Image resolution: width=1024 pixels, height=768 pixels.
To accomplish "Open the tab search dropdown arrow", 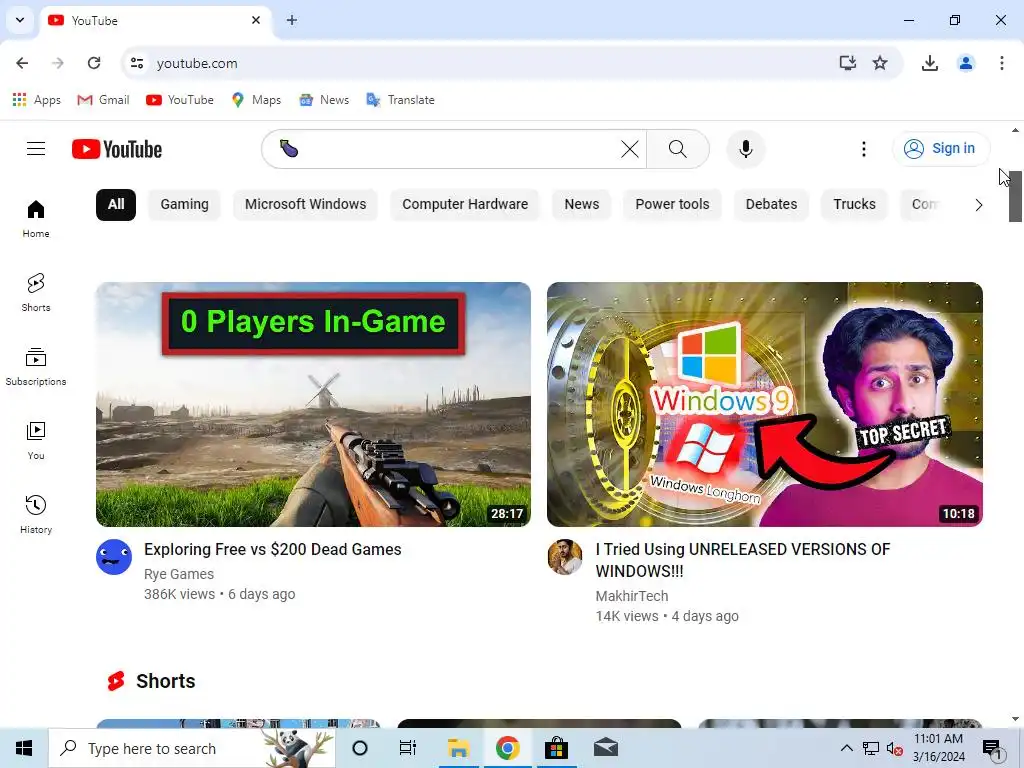I will point(20,20).
